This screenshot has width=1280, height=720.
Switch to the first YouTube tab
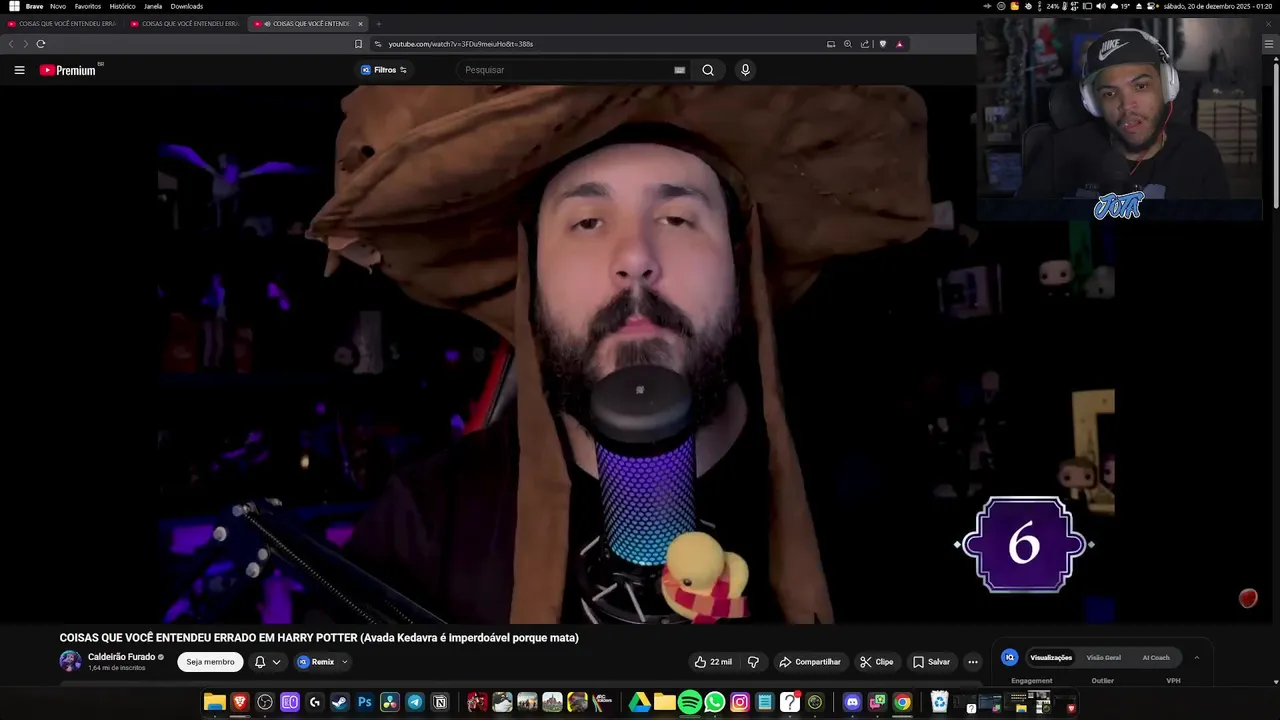62,24
